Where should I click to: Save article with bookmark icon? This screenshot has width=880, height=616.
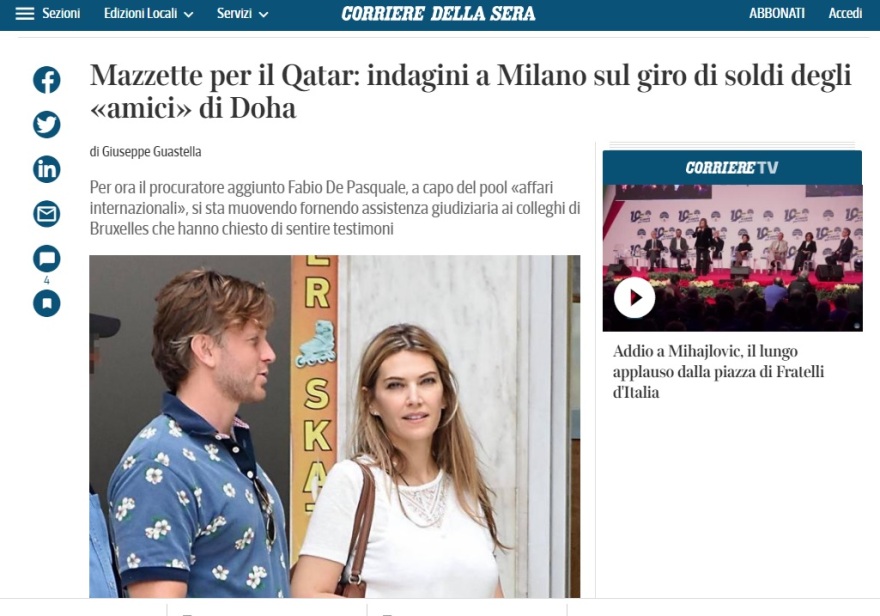pos(47,304)
